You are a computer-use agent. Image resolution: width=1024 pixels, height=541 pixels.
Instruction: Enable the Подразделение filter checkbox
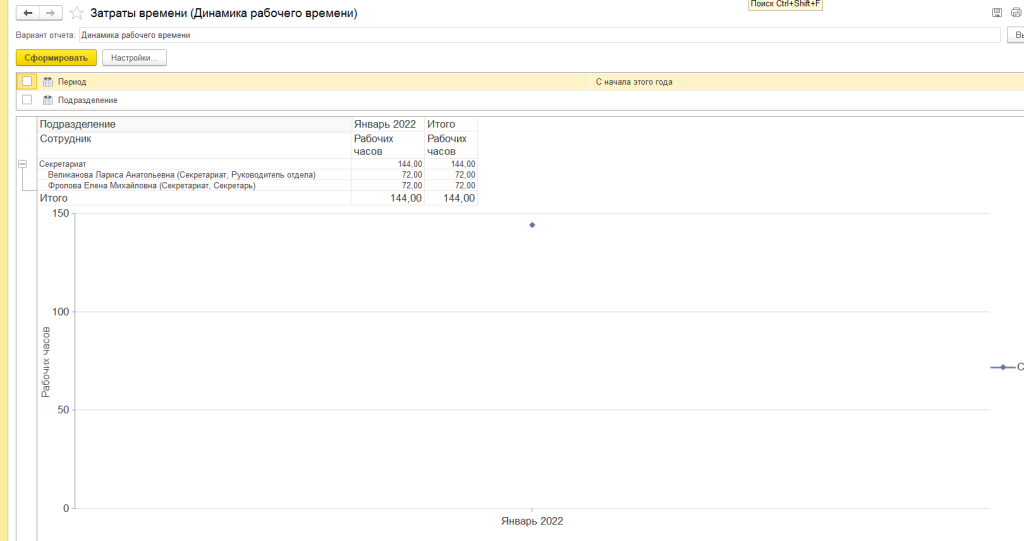coord(27,100)
